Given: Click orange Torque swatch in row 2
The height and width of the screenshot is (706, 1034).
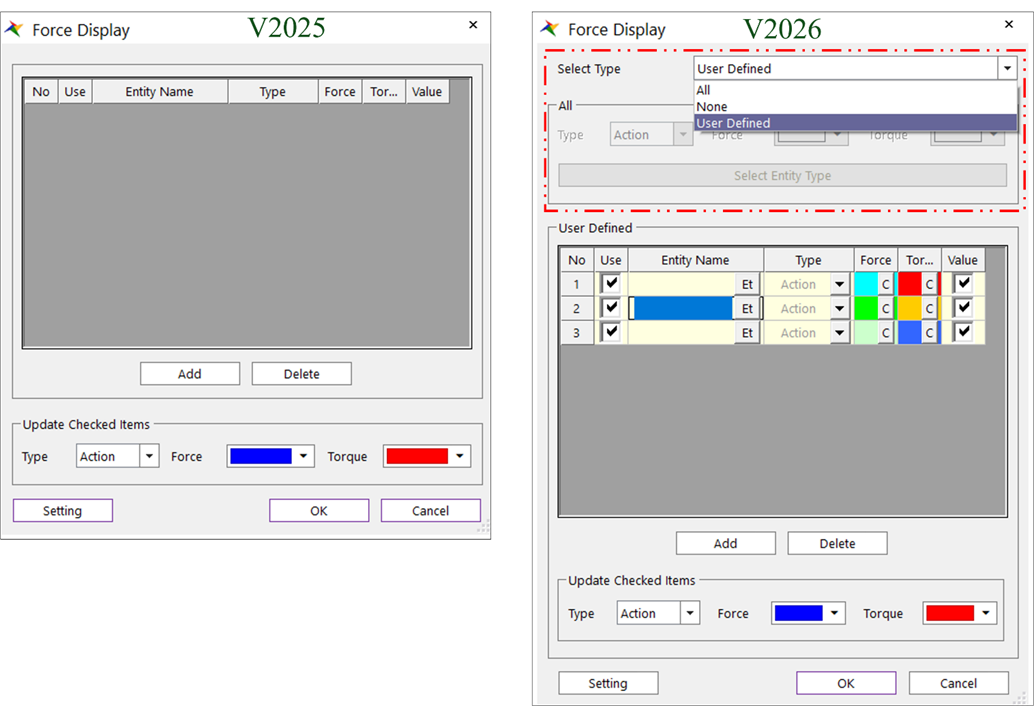Looking at the screenshot, I should coord(909,309).
